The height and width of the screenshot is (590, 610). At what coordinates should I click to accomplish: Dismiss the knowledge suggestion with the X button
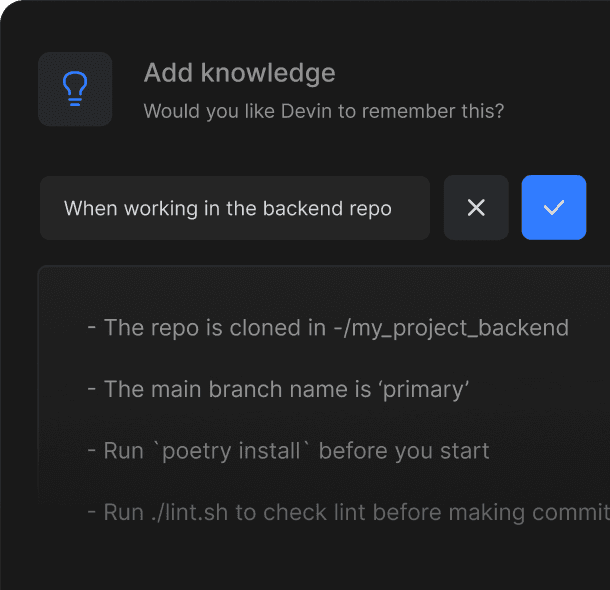click(476, 207)
